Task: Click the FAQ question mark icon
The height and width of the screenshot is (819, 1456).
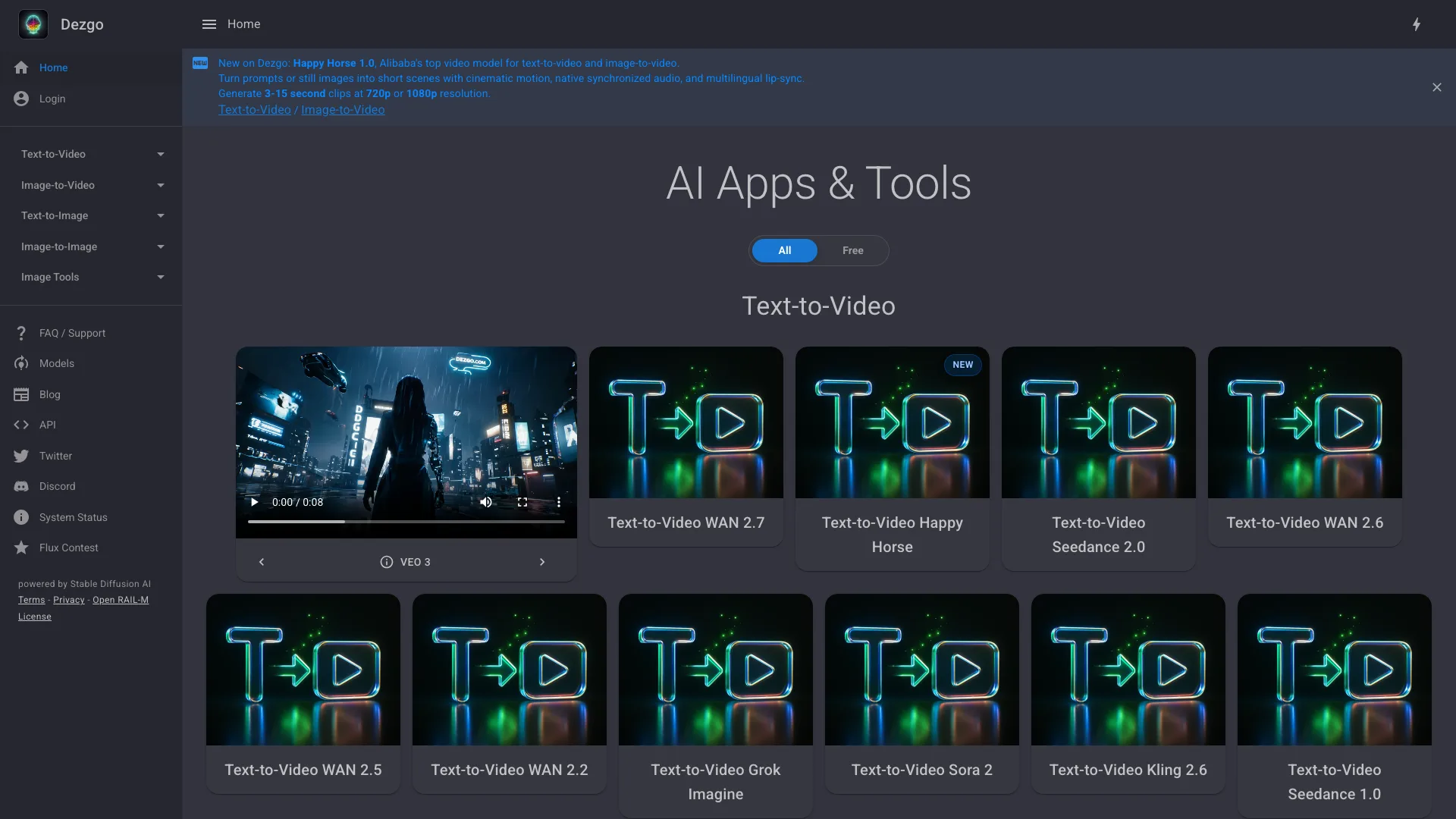Action: click(21, 333)
